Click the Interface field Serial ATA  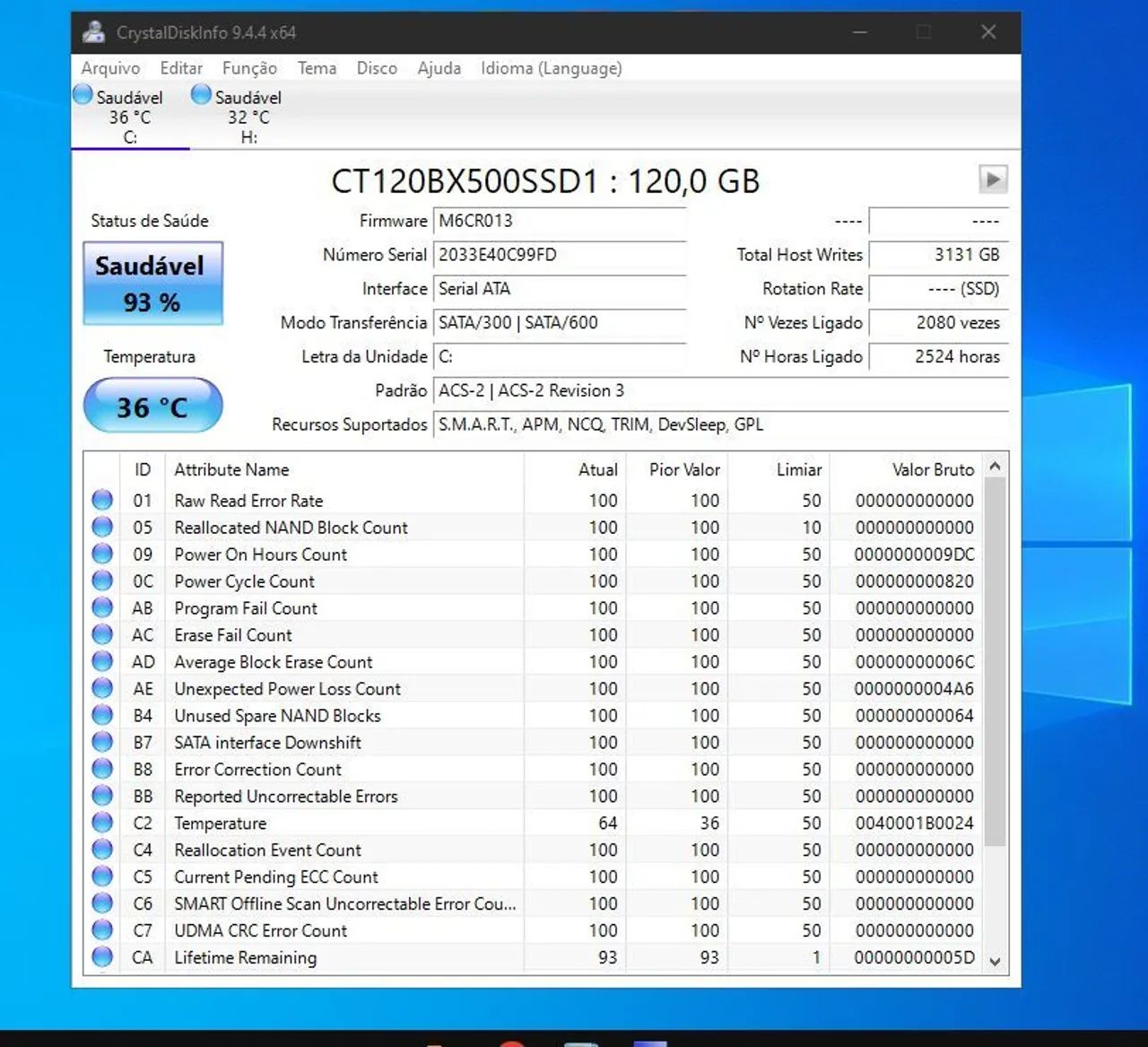(560, 289)
